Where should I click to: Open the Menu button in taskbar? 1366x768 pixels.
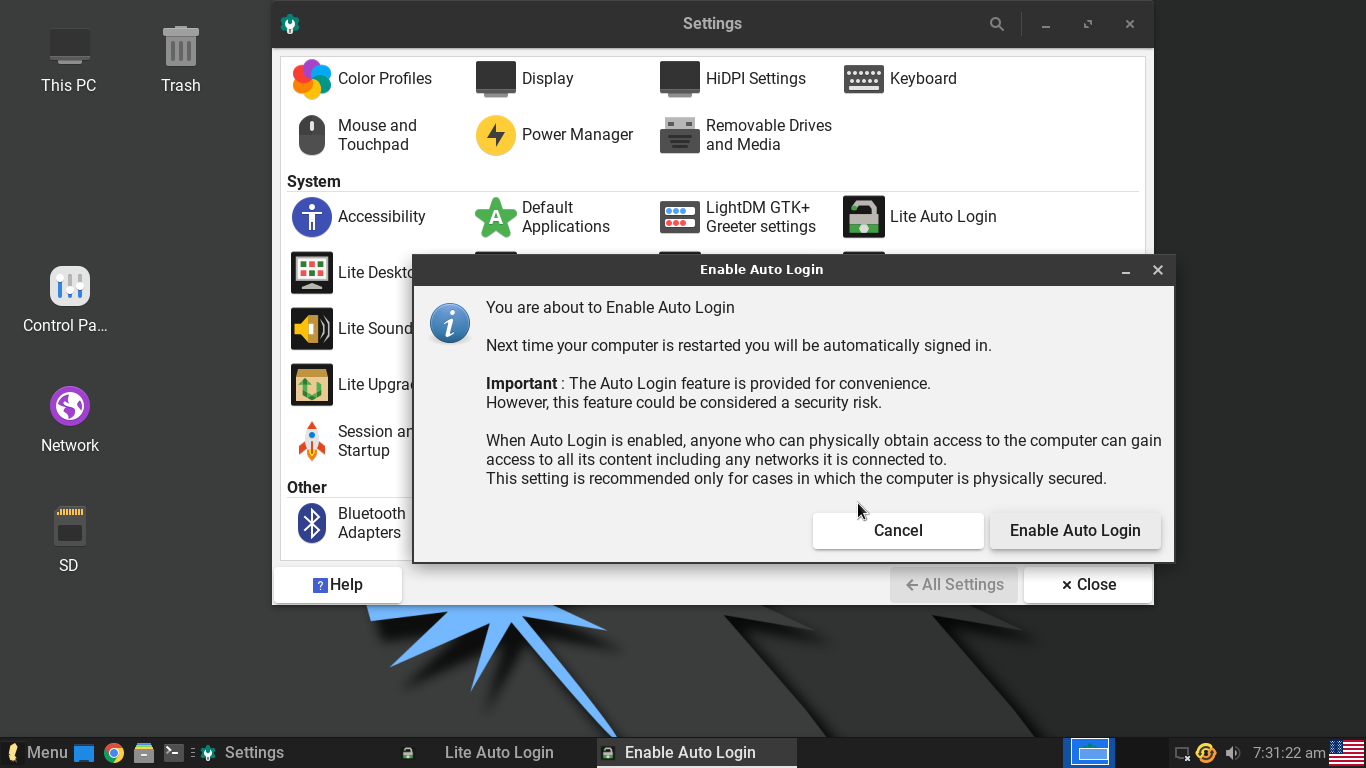(x=37, y=753)
